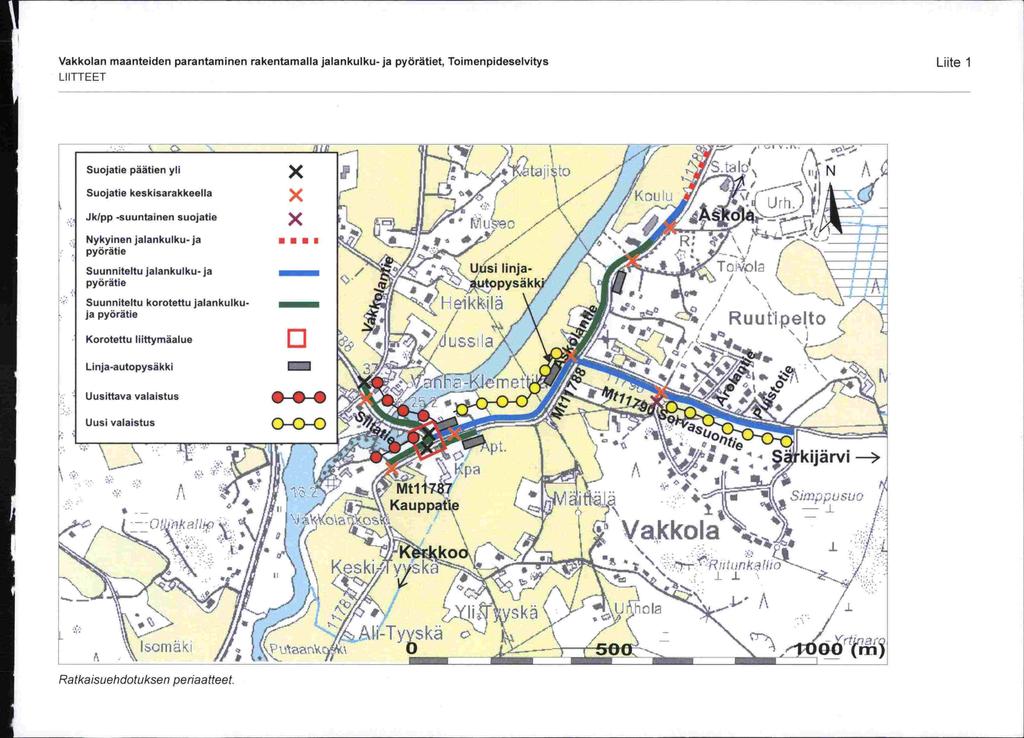Image resolution: width=1024 pixels, height=738 pixels.
Task: Click the '500' scale bar label
Action: pyautogui.click(x=614, y=649)
